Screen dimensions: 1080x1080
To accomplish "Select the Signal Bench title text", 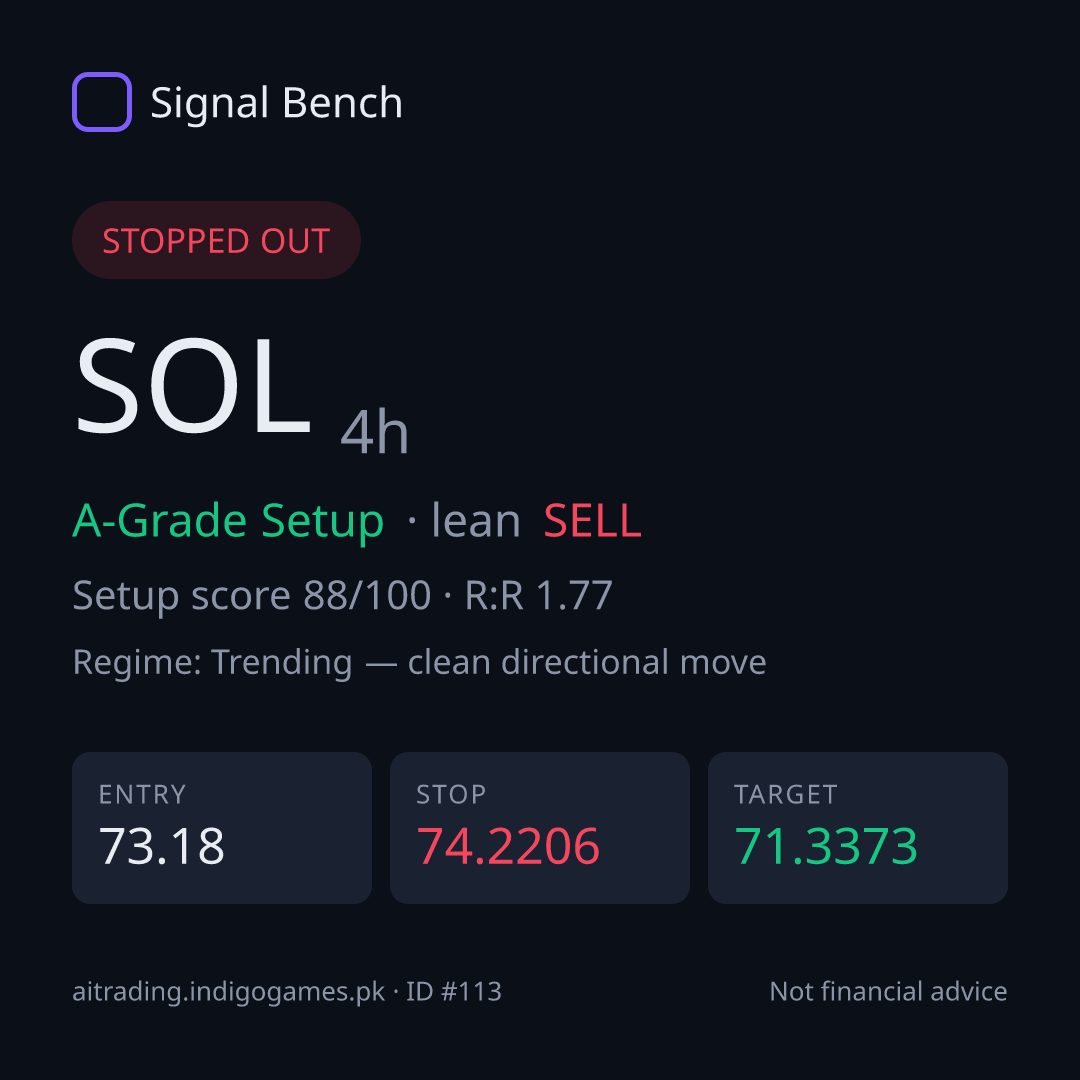I will pos(276,103).
